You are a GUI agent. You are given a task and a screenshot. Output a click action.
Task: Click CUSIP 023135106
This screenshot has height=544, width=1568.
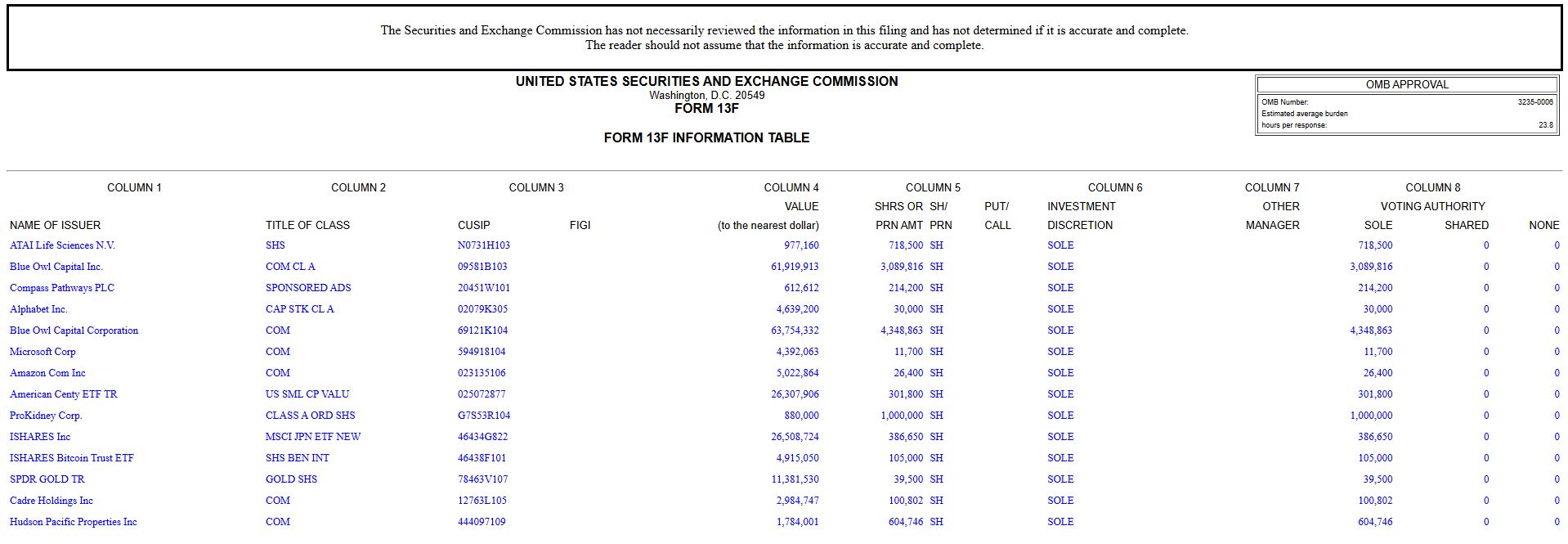(482, 373)
